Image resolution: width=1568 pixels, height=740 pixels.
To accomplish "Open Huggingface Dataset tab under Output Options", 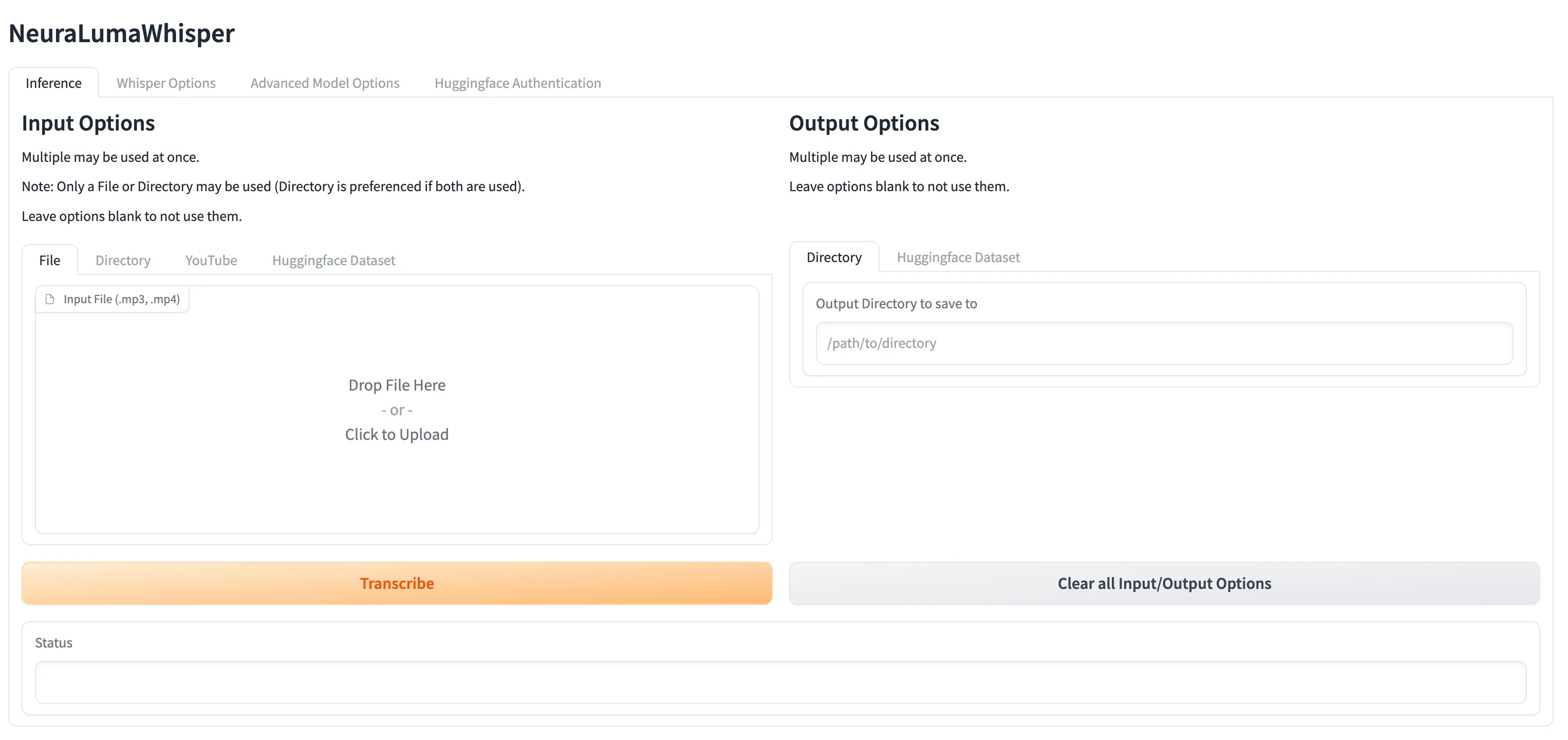I will (958, 257).
